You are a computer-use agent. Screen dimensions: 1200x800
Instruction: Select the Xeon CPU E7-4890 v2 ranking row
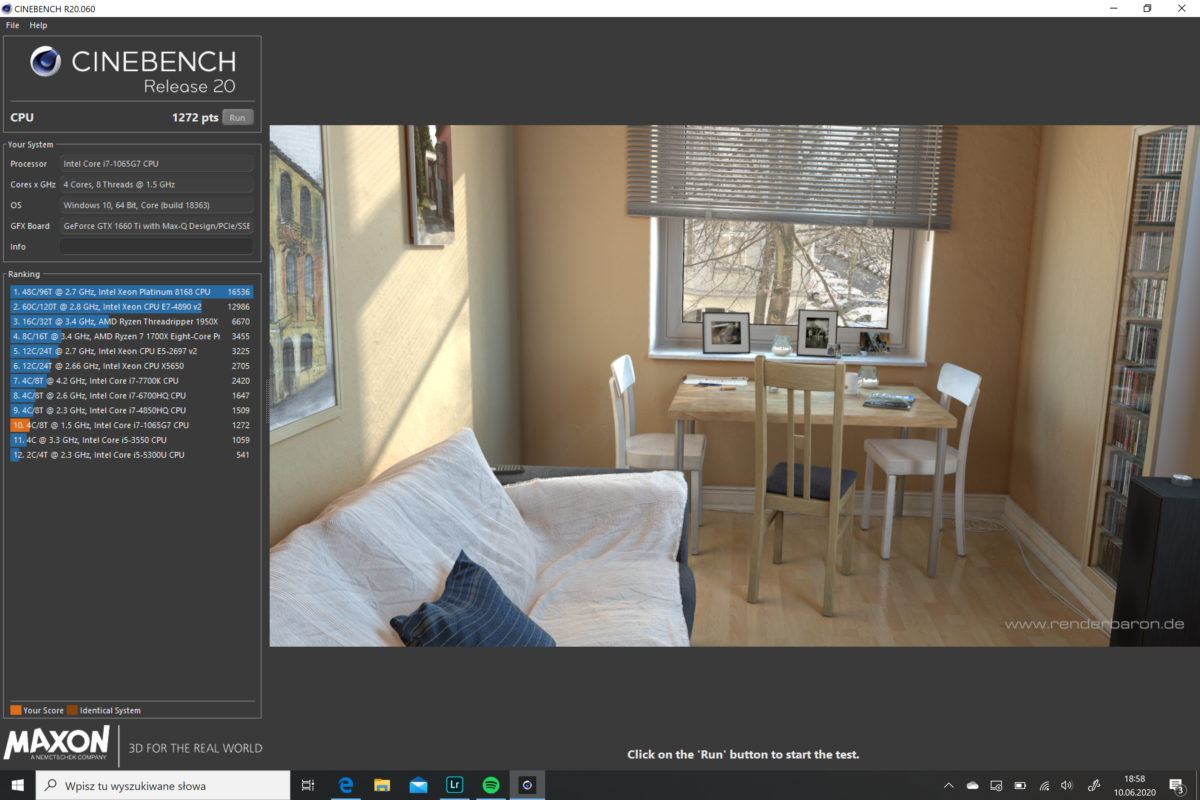[x=131, y=306]
